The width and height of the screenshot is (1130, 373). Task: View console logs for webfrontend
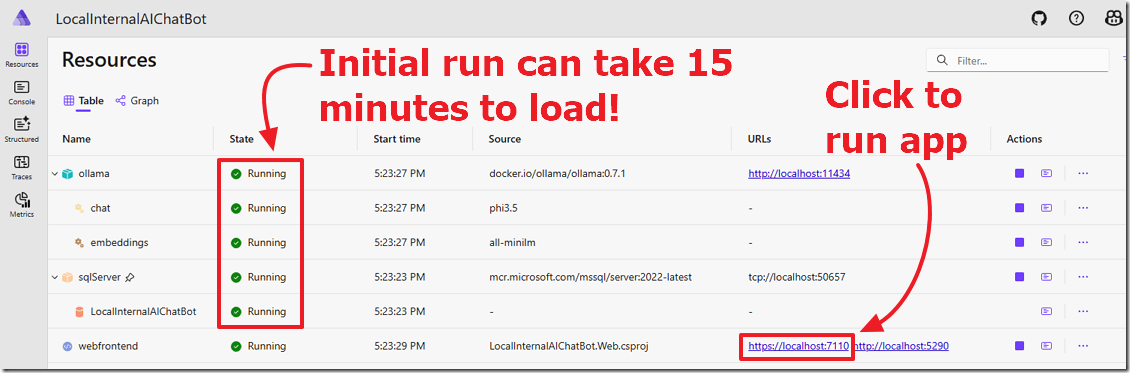coord(1046,346)
